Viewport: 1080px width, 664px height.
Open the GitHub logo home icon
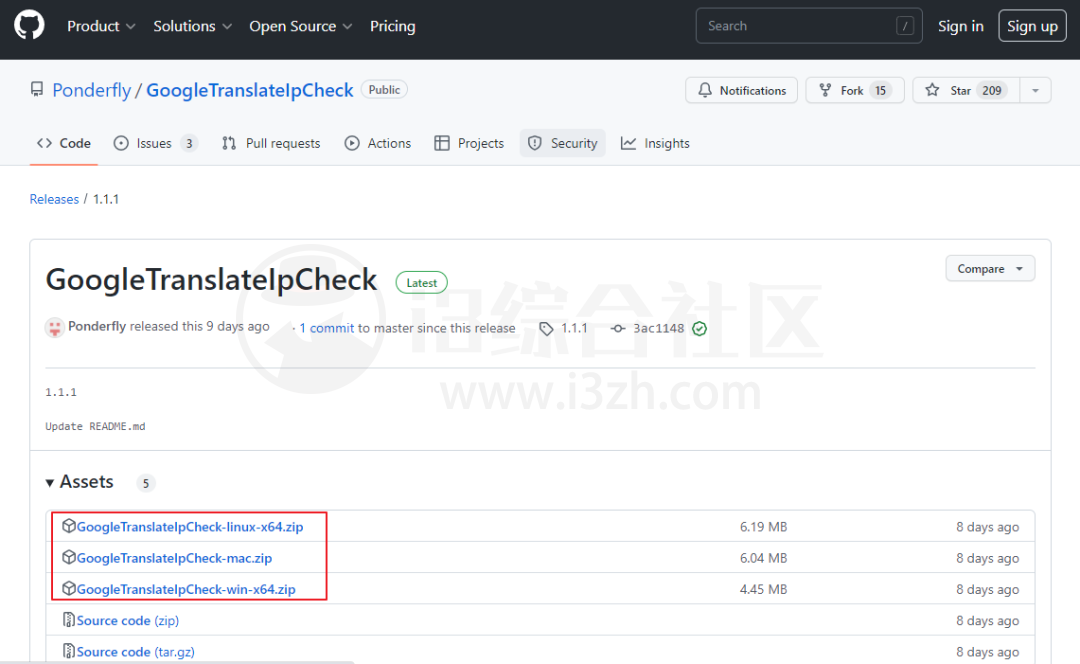[x=29, y=25]
